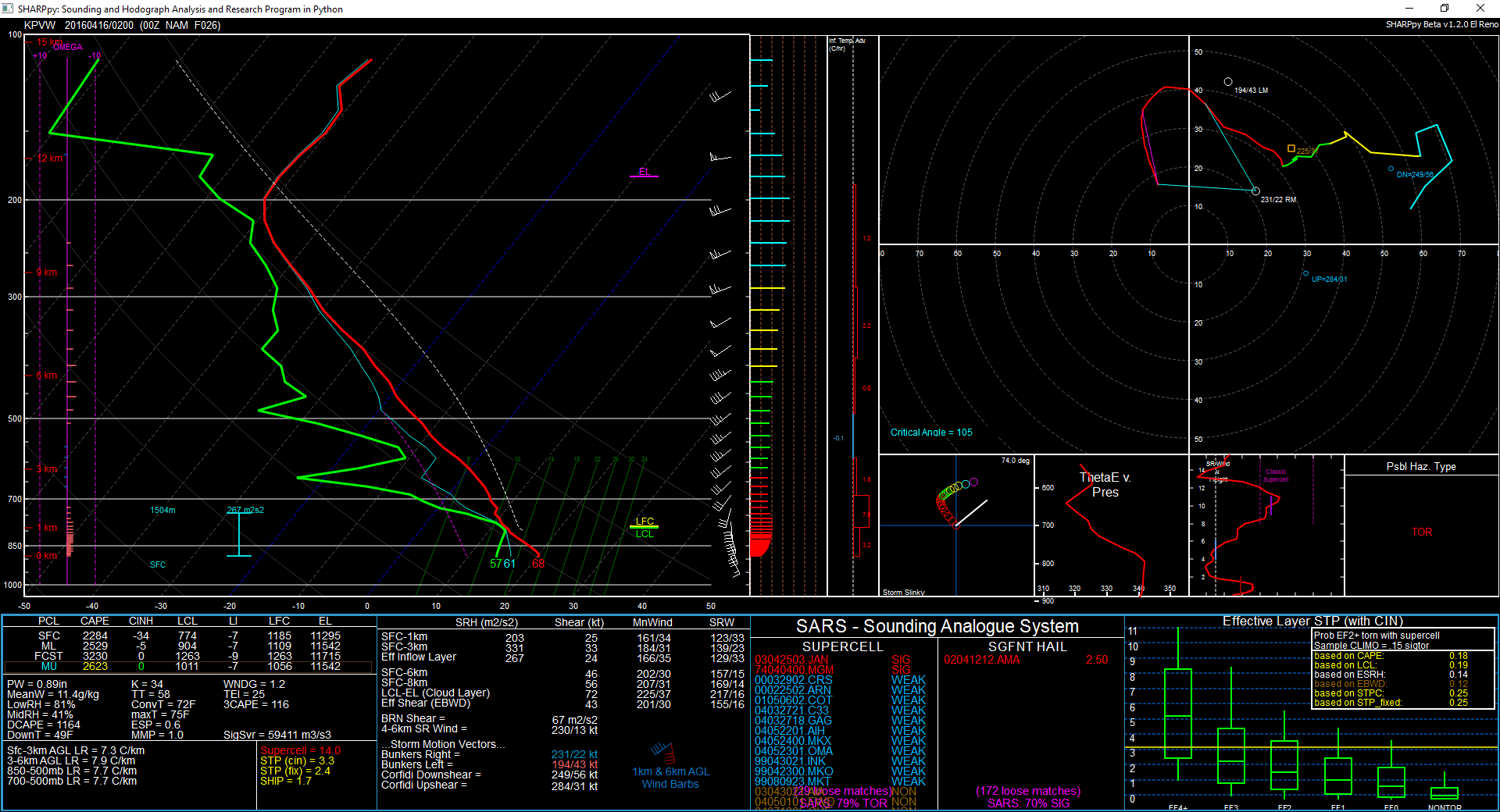This screenshot has height=812, width=1500.
Task: Click the DN=249/56 Corfidi downshear marker
Action: (x=1391, y=169)
